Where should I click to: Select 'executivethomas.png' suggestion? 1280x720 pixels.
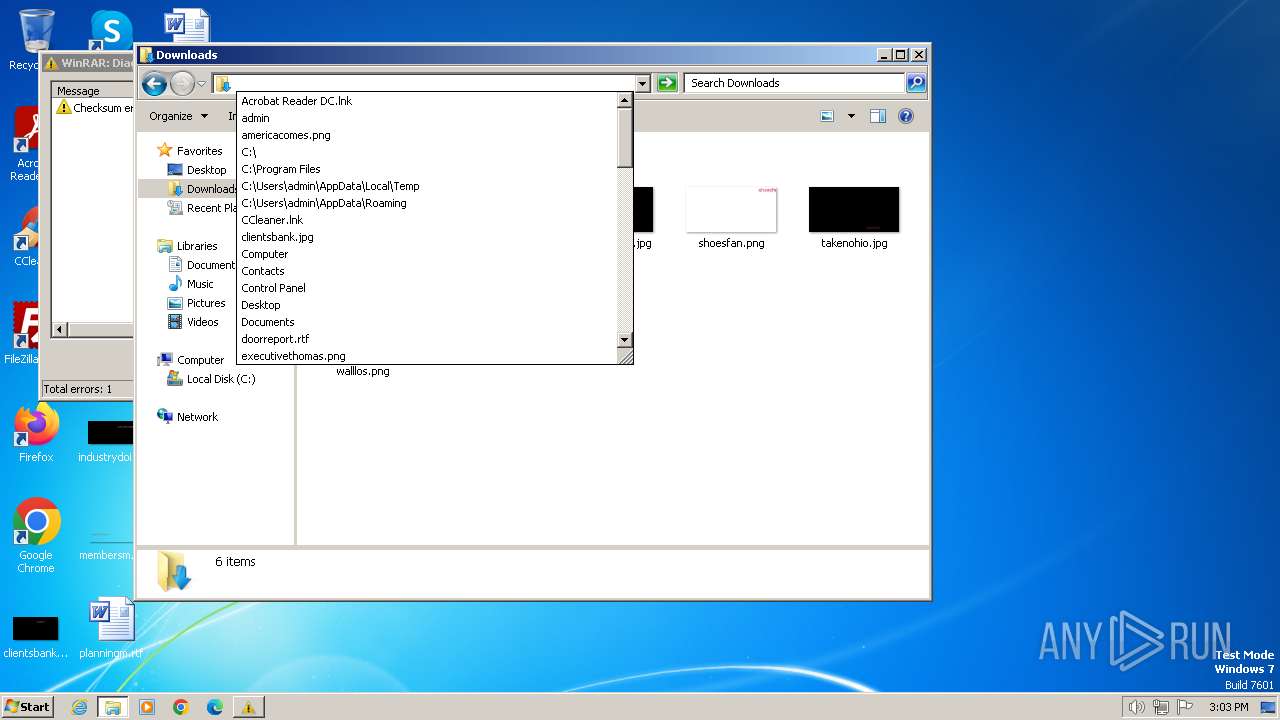click(x=427, y=356)
